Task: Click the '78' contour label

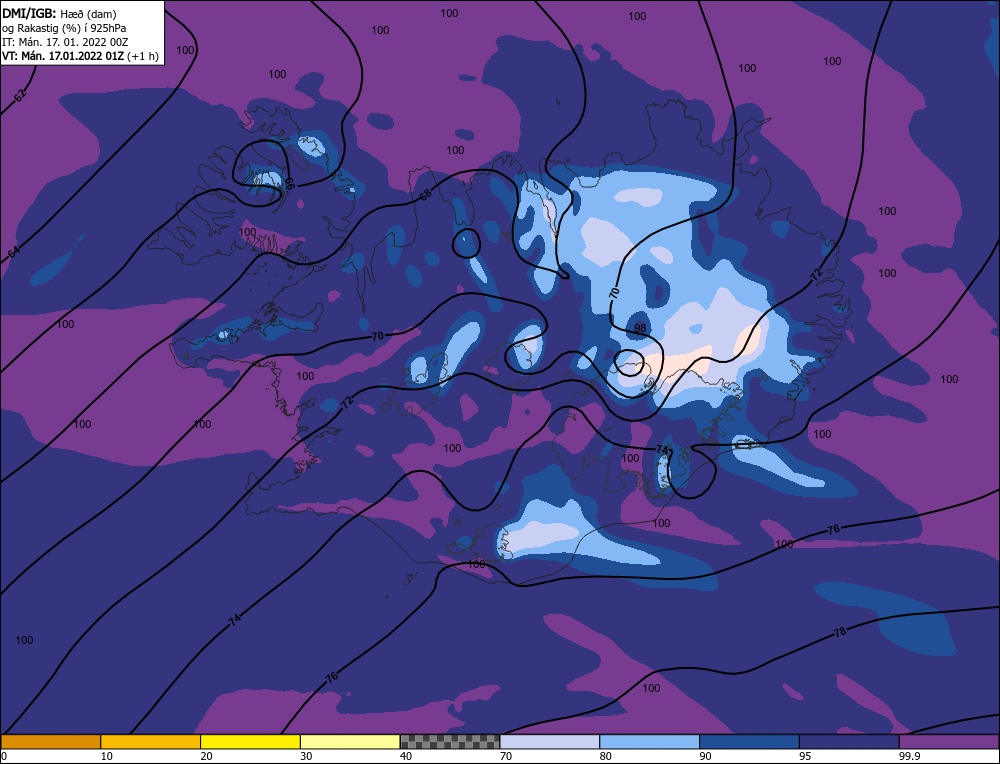Action: pyautogui.click(x=840, y=632)
